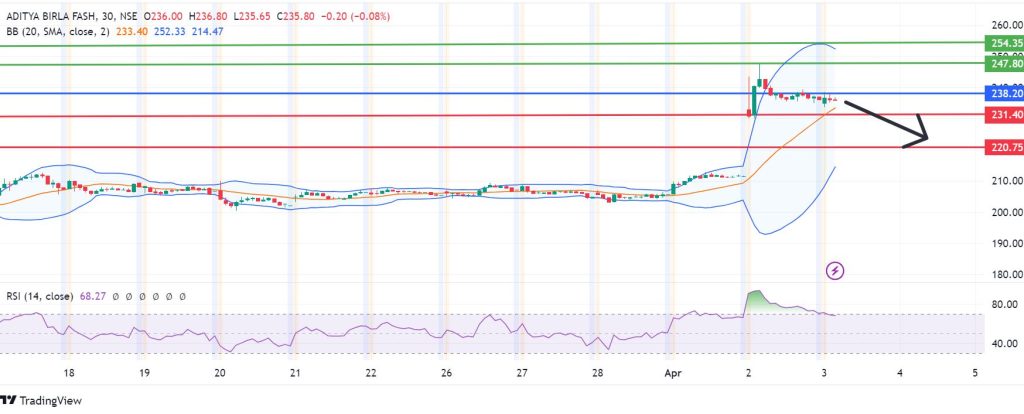Open the TradingView logo link

point(40,400)
